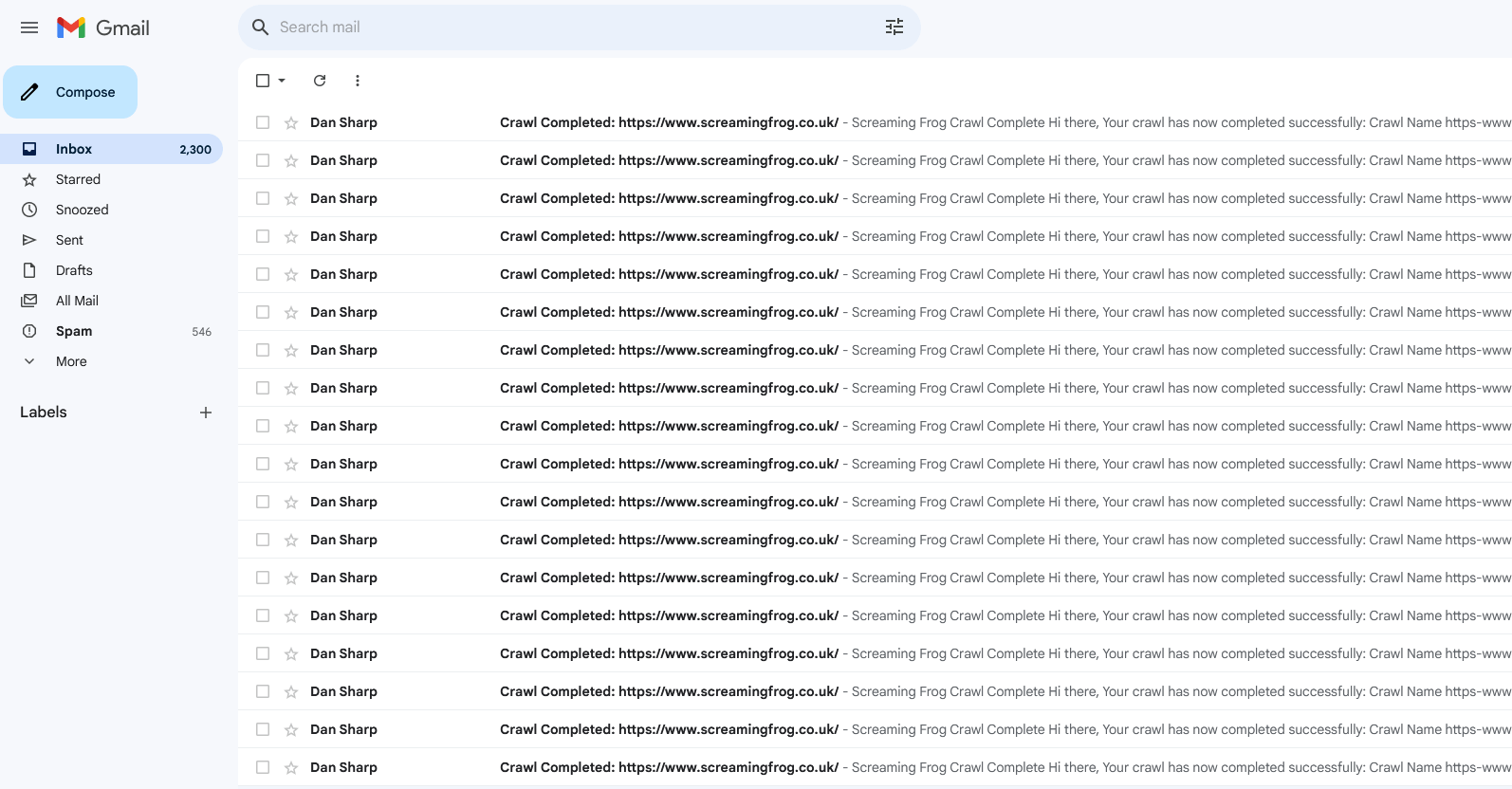This screenshot has height=789, width=1512.
Task: Focus the Search mail field
Action: coord(579,28)
